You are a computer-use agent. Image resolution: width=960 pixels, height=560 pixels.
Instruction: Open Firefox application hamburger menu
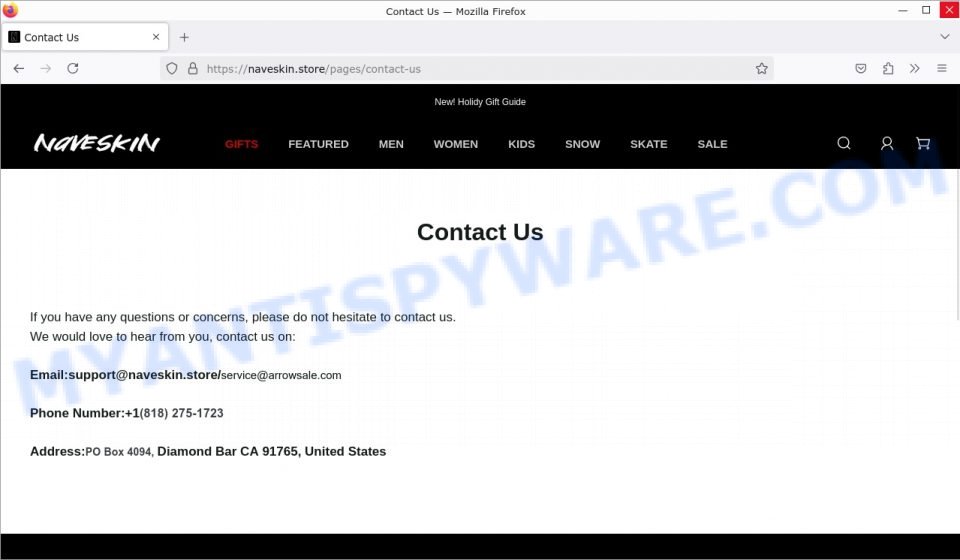(942, 69)
